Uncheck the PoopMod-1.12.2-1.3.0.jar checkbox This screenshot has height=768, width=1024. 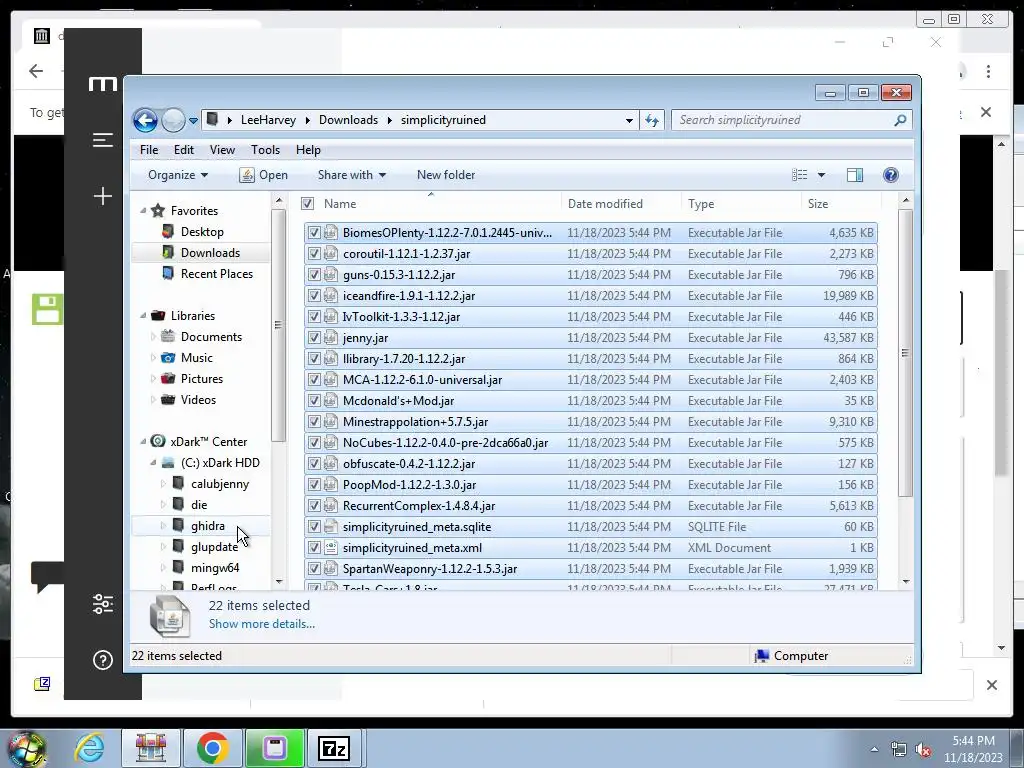tap(314, 485)
